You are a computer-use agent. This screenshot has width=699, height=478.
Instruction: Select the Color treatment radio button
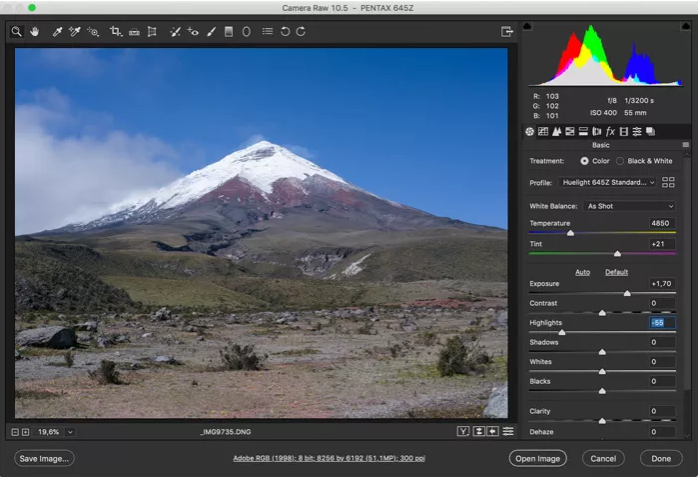point(585,161)
